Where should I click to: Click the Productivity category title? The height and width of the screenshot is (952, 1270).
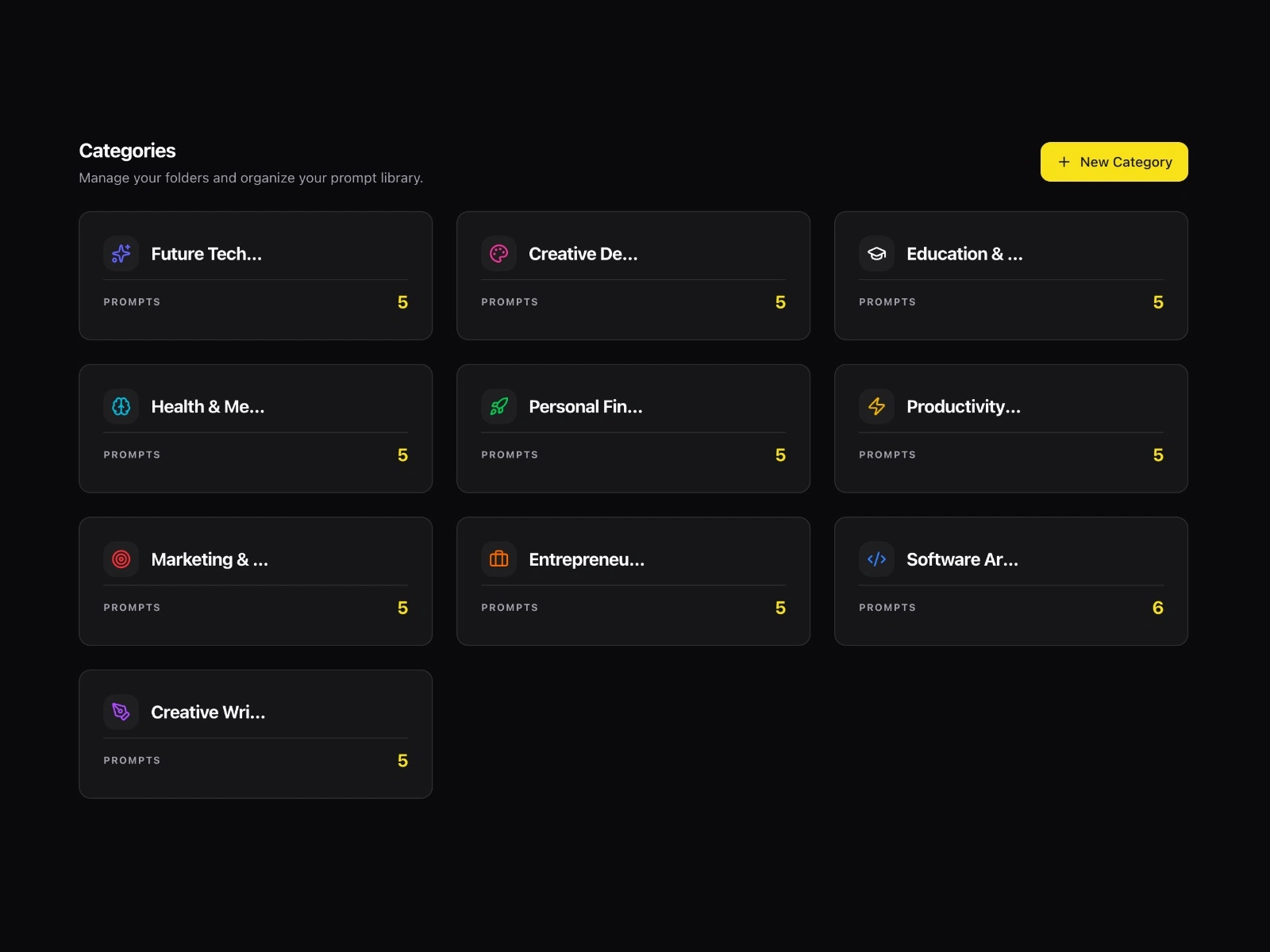point(963,407)
